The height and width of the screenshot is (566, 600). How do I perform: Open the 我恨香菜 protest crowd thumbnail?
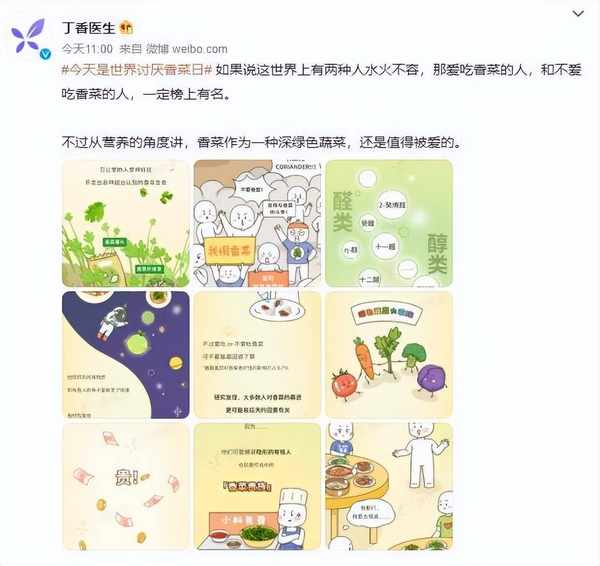257,223
